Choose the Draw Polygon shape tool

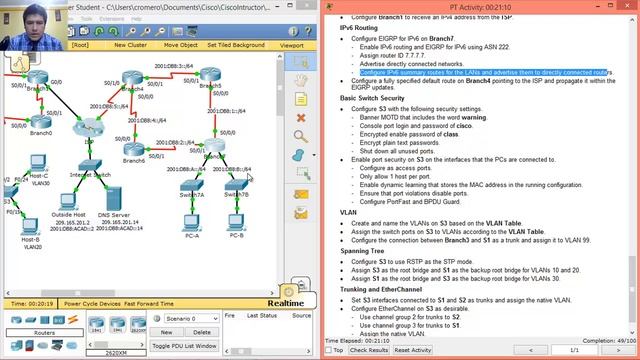299,155
